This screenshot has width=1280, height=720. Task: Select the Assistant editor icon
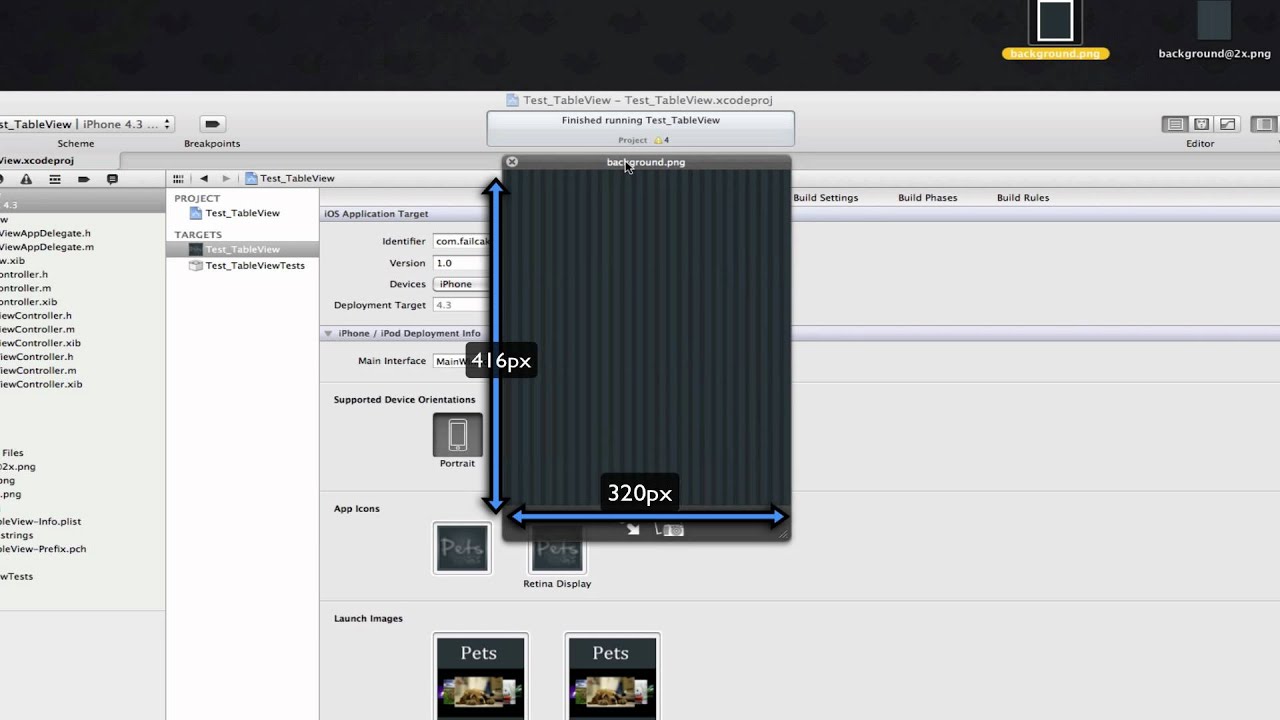[1201, 124]
